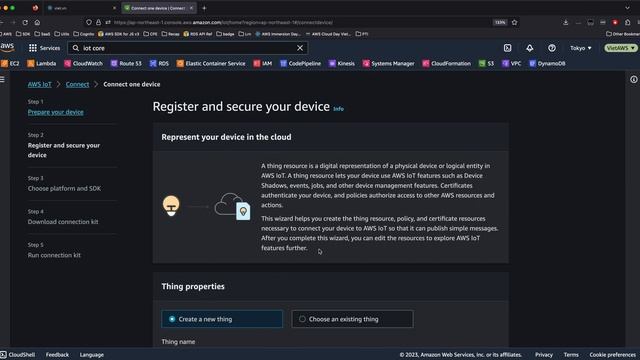Reload the page with the browser refresh button
The width and height of the screenshot is (640, 360).
25,22
